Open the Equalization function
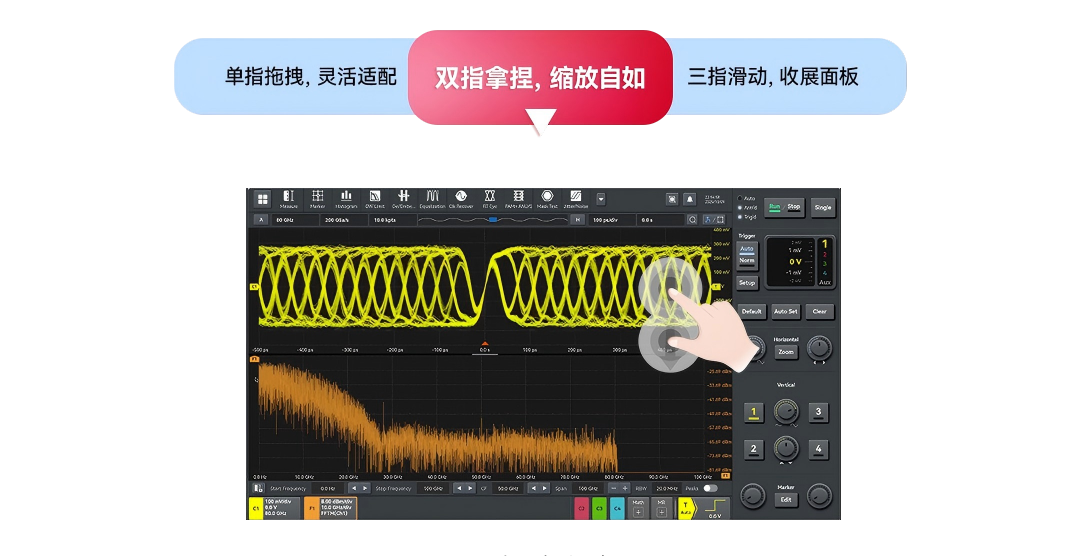Viewport: 1080px width, 556px height. coord(433,199)
